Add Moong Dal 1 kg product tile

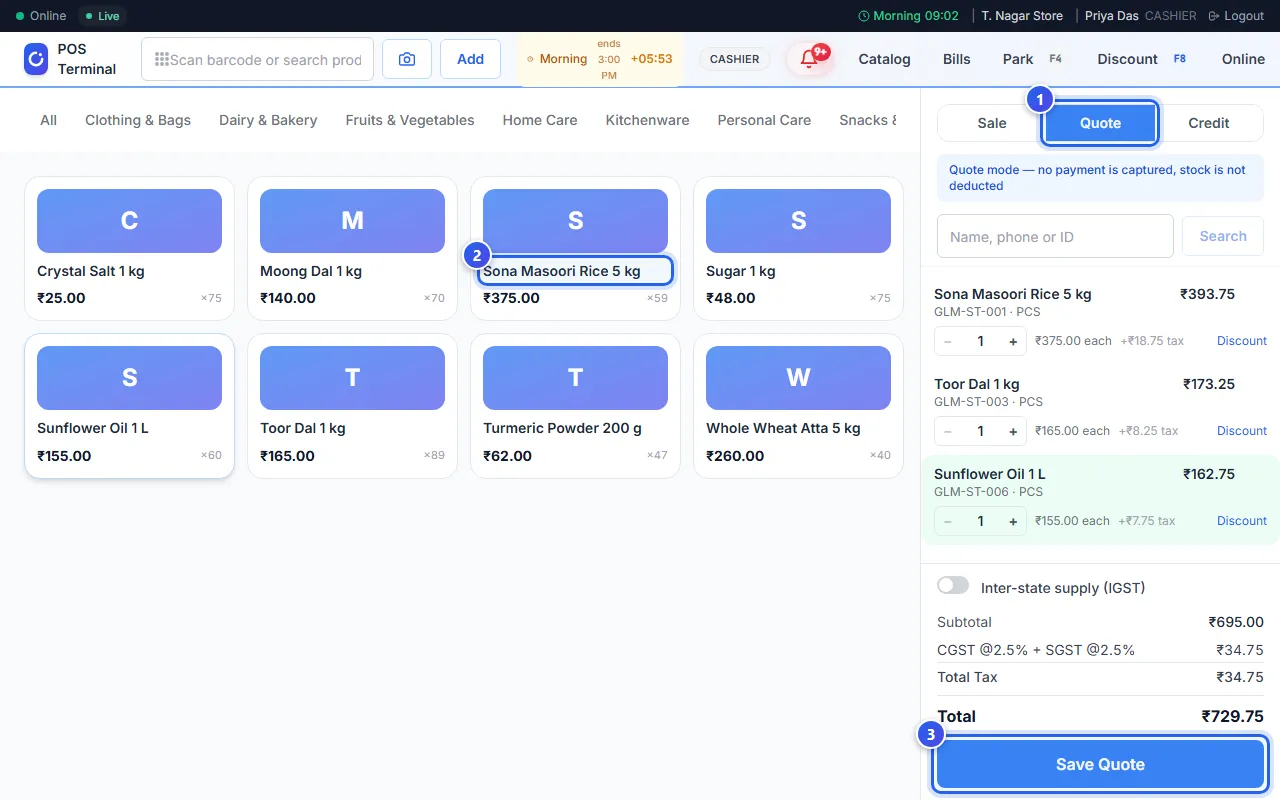352,249
